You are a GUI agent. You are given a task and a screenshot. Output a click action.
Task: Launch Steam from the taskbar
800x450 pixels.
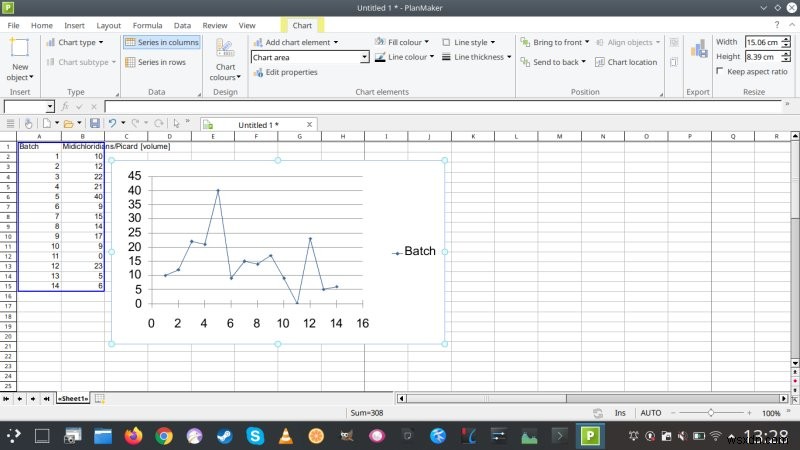pos(224,436)
